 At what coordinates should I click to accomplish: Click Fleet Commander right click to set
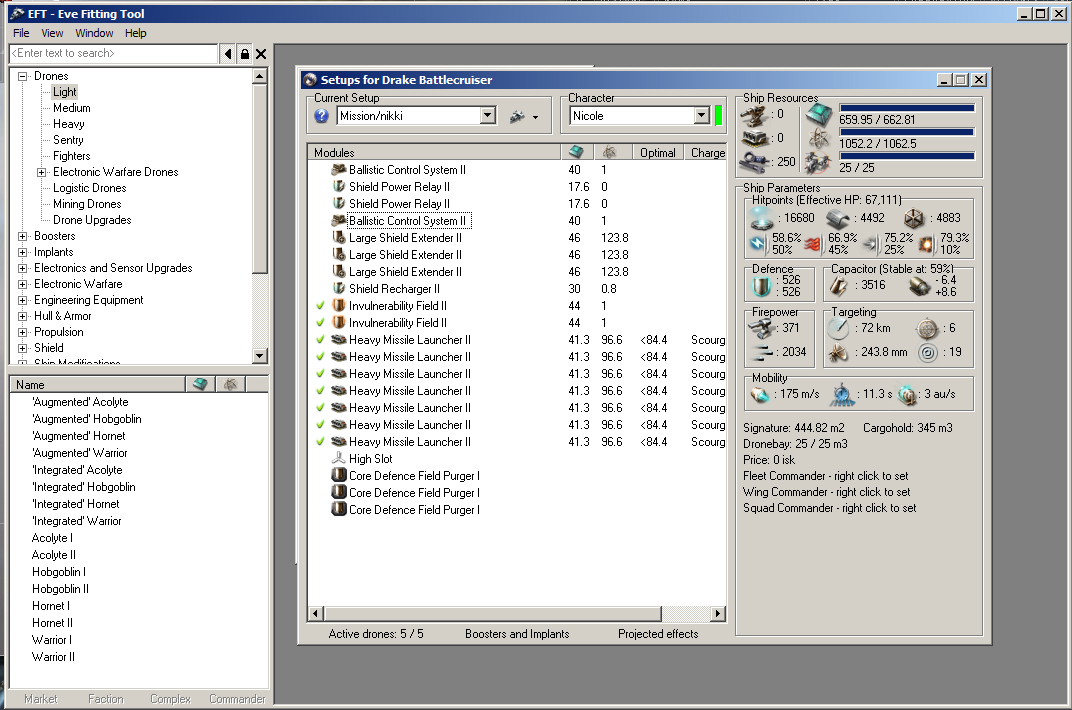[825, 476]
